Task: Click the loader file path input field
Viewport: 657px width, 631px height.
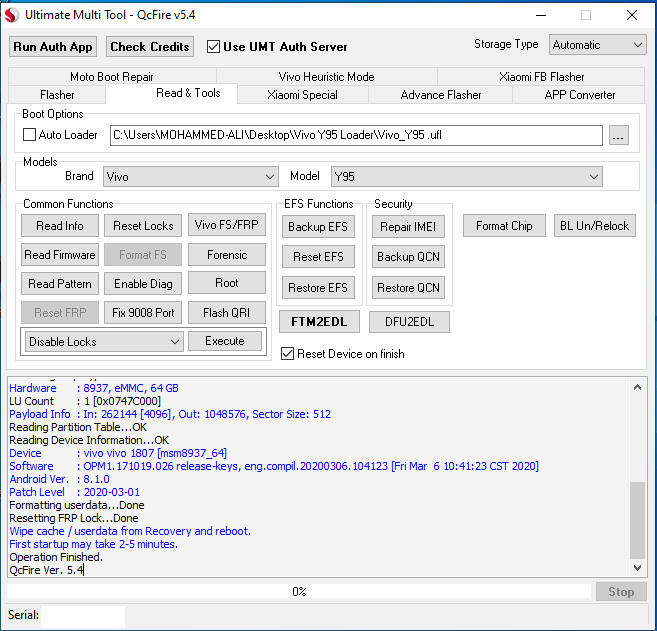Action: [x=356, y=135]
